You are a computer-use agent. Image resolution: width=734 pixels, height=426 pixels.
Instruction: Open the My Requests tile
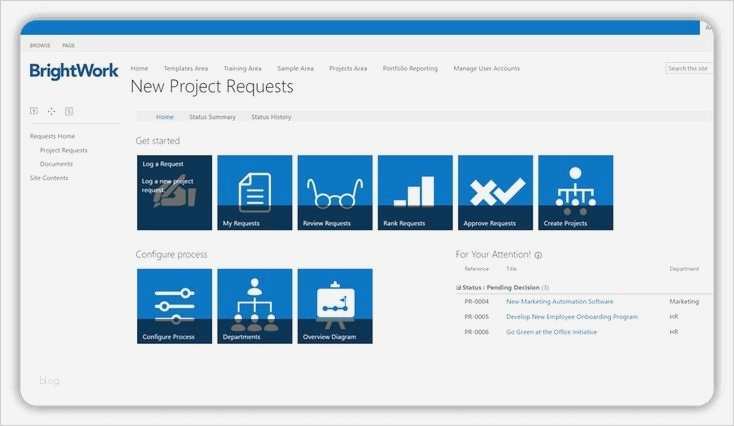point(255,192)
